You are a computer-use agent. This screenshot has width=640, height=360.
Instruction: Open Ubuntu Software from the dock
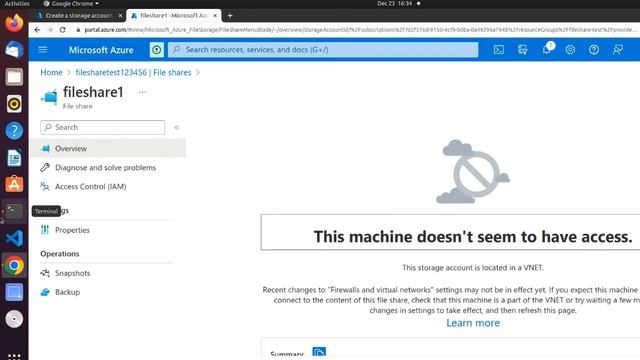[14, 184]
